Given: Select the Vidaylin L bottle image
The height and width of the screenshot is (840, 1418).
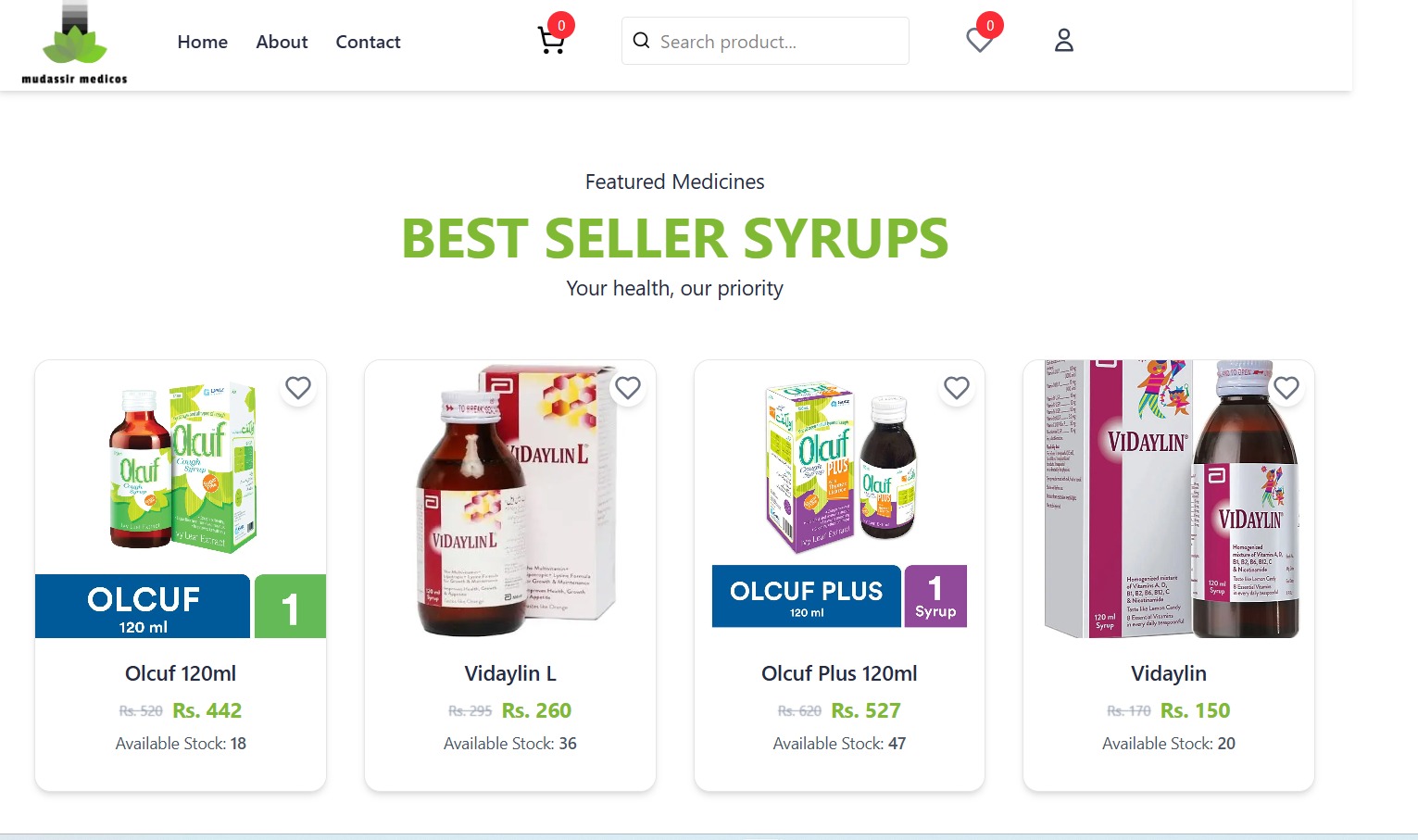Looking at the screenshot, I should pos(510,499).
